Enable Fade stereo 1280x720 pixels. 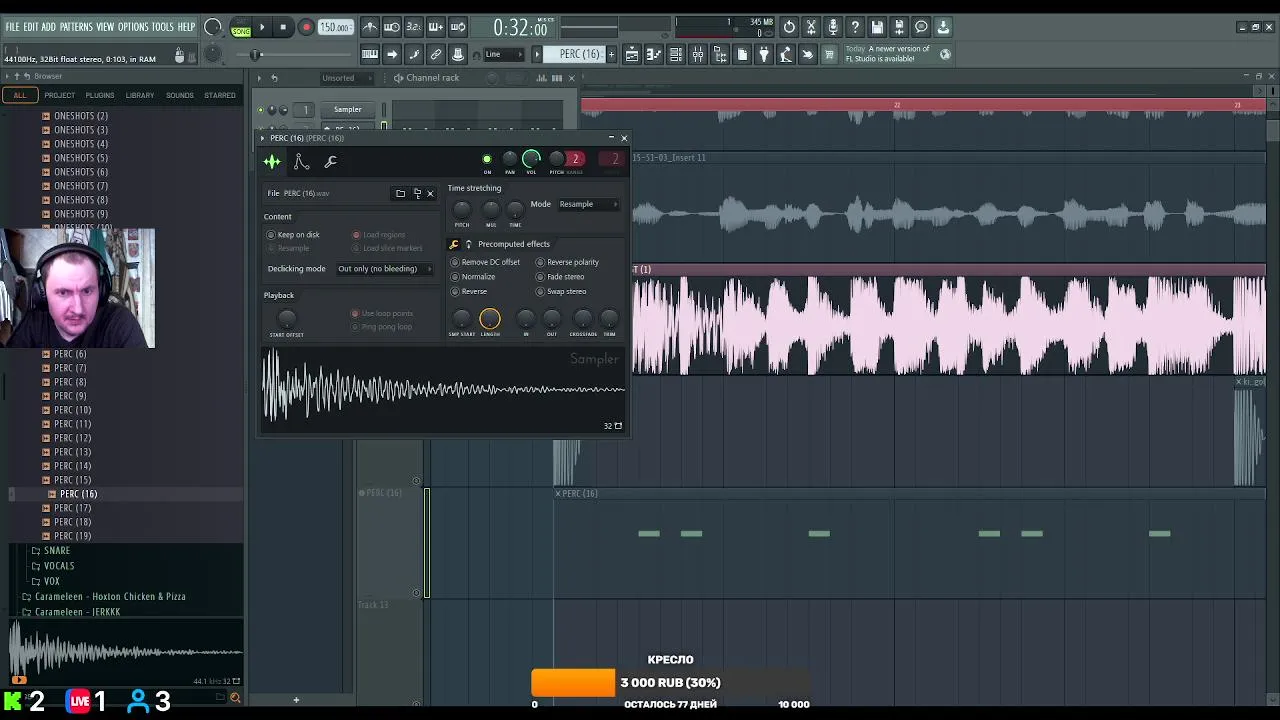pos(560,277)
